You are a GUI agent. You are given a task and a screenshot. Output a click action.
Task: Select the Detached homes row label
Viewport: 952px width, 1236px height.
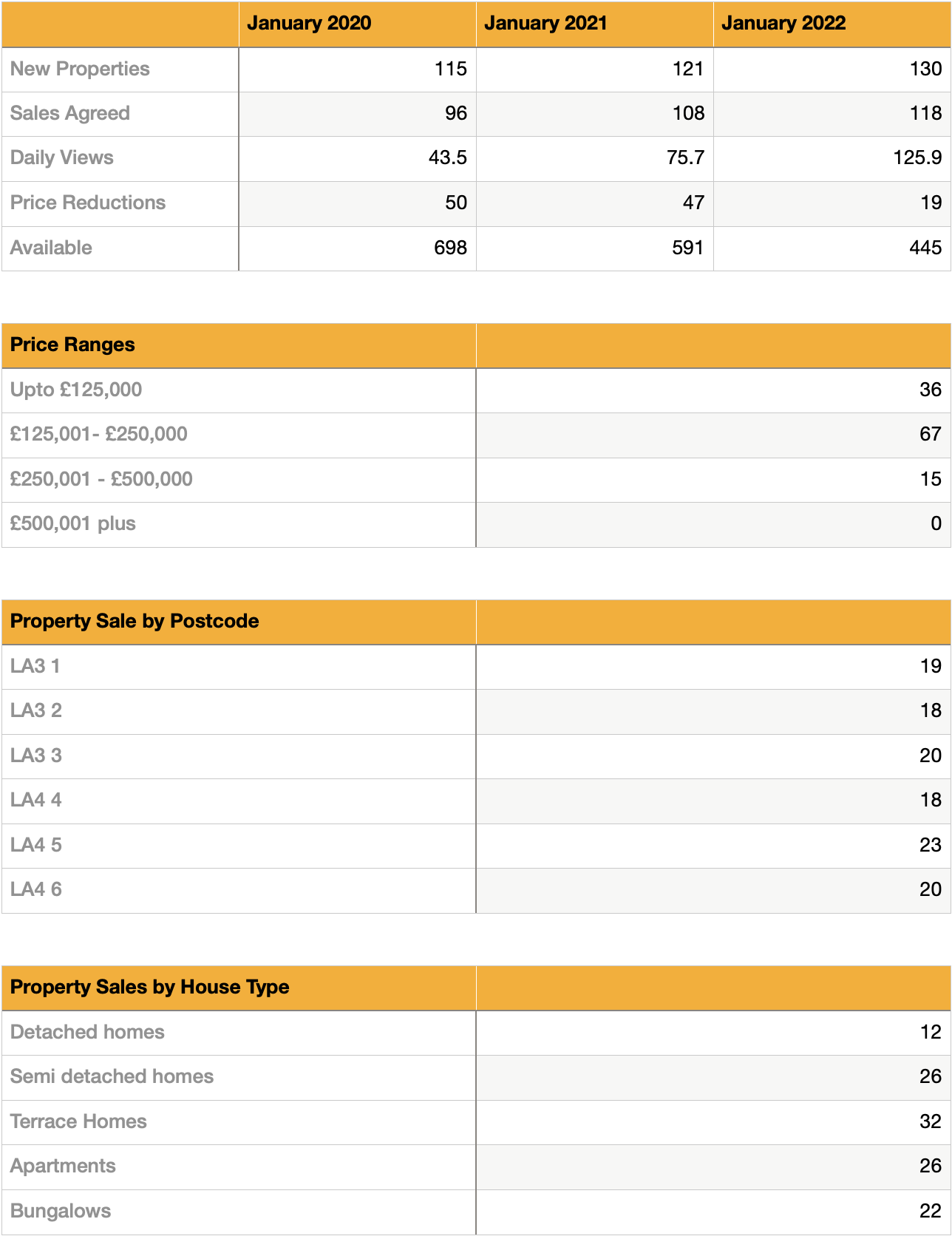point(87,1032)
